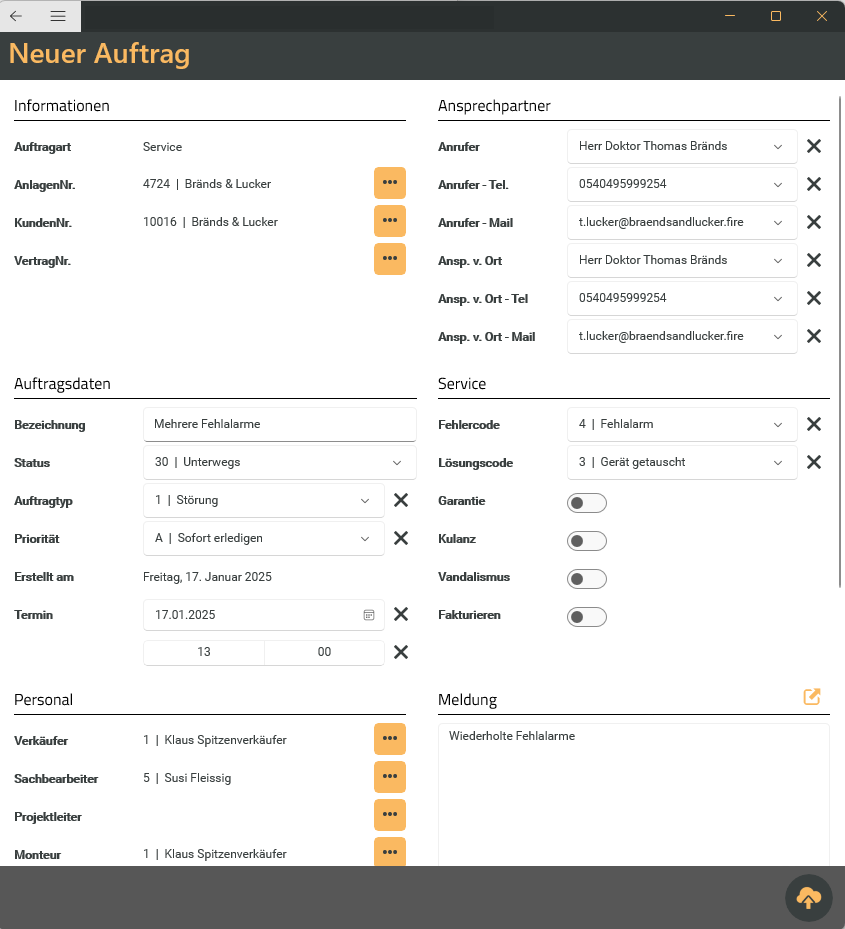Expand the Status dropdown
The image size is (845, 929).
point(398,463)
